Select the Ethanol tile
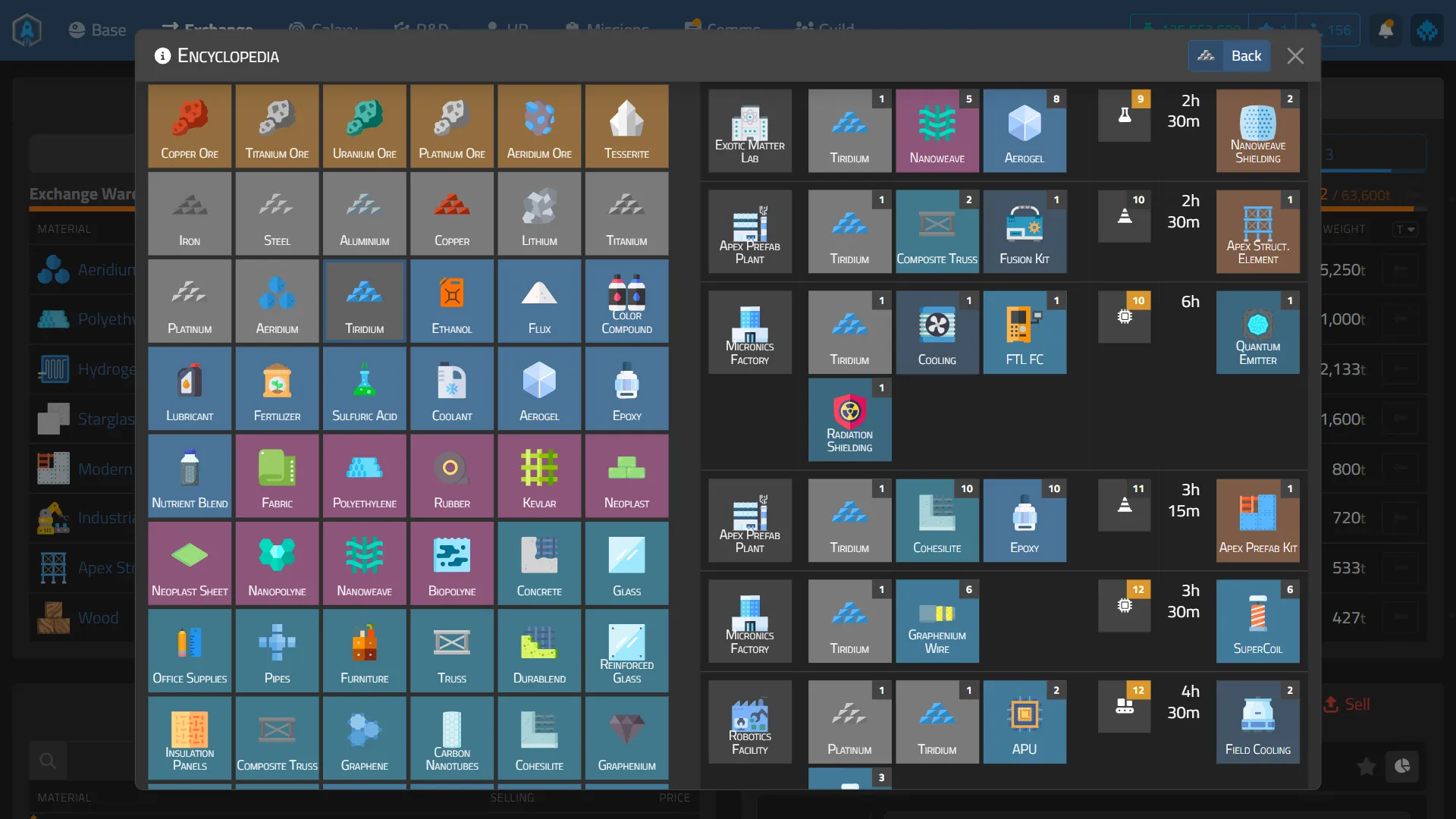This screenshot has width=1456, height=819. point(452,301)
